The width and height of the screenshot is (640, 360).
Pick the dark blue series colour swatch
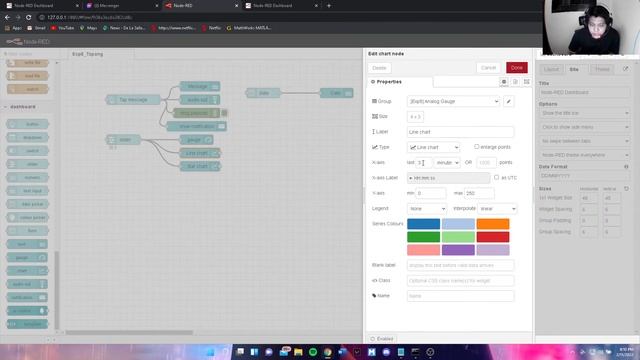(x=424, y=224)
